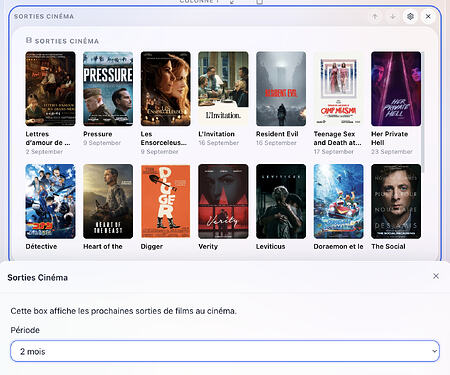Screen dimensions: 450x375
Task: Click the title text 'Verity'
Action: click(208, 247)
